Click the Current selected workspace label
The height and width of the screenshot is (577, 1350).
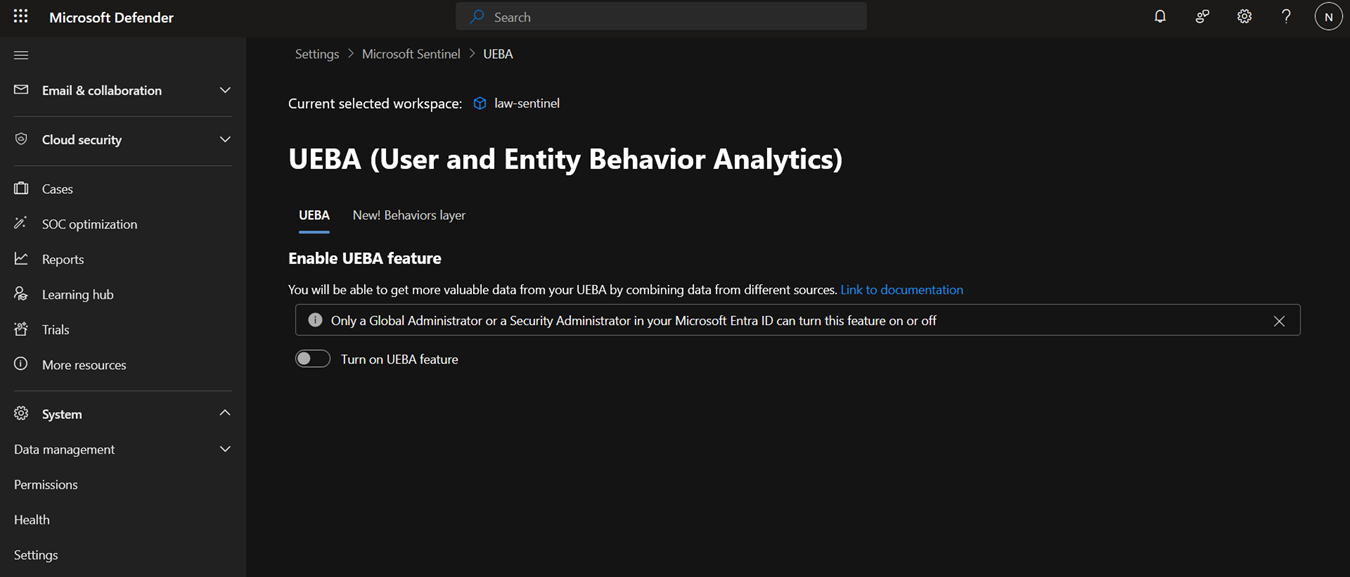[x=375, y=103]
